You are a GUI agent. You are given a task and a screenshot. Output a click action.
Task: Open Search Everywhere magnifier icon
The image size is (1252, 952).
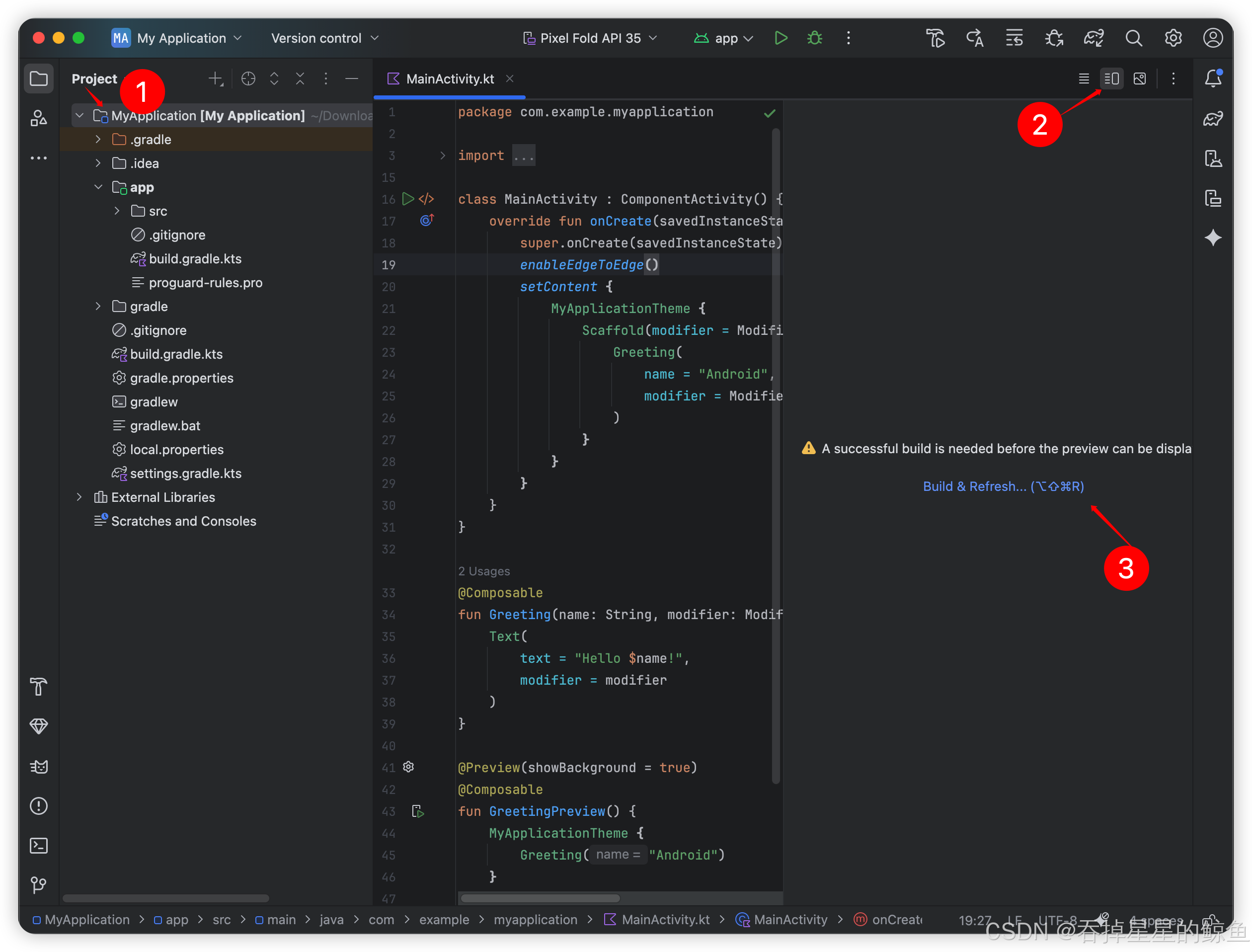pyautogui.click(x=1133, y=38)
